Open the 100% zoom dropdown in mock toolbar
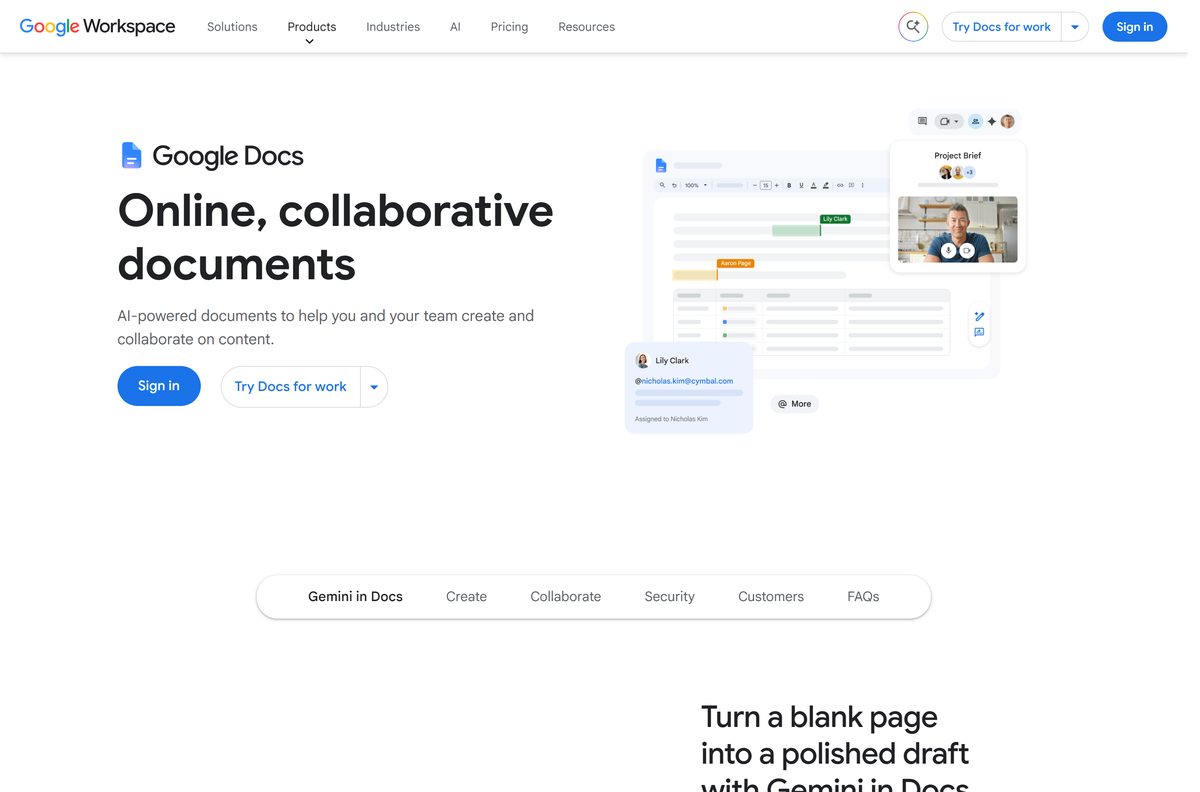The width and height of the screenshot is (1200, 792). pyautogui.click(x=695, y=185)
